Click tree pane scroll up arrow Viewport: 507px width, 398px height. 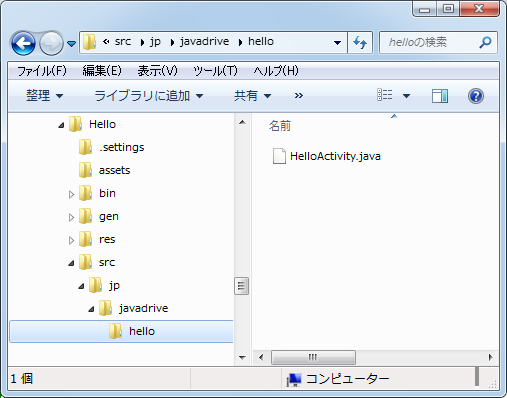(x=242, y=122)
